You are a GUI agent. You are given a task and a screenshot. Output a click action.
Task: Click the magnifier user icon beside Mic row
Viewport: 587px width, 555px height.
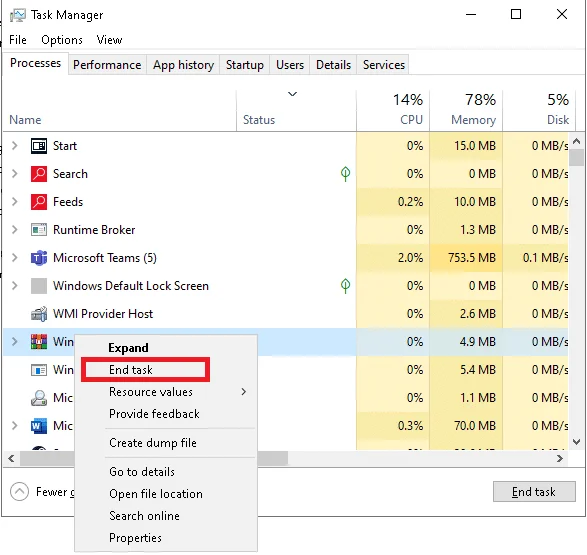(x=39, y=398)
